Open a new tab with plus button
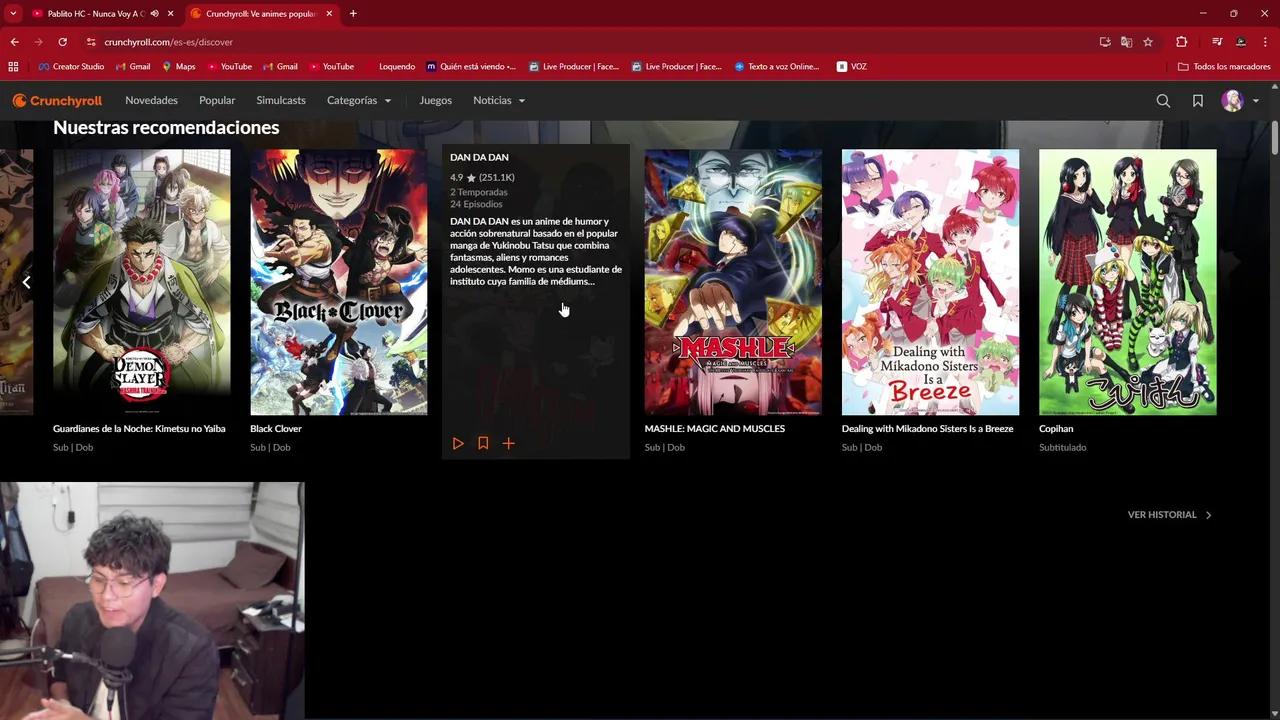This screenshot has width=1280, height=720. coord(353,14)
